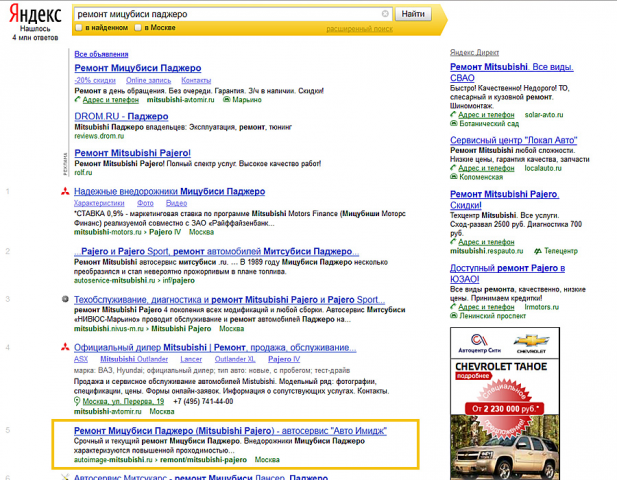617x480 pixels.
Task: Click the Mitsubishi favicon next to Надежные внедорожники result
Action: coord(65,192)
